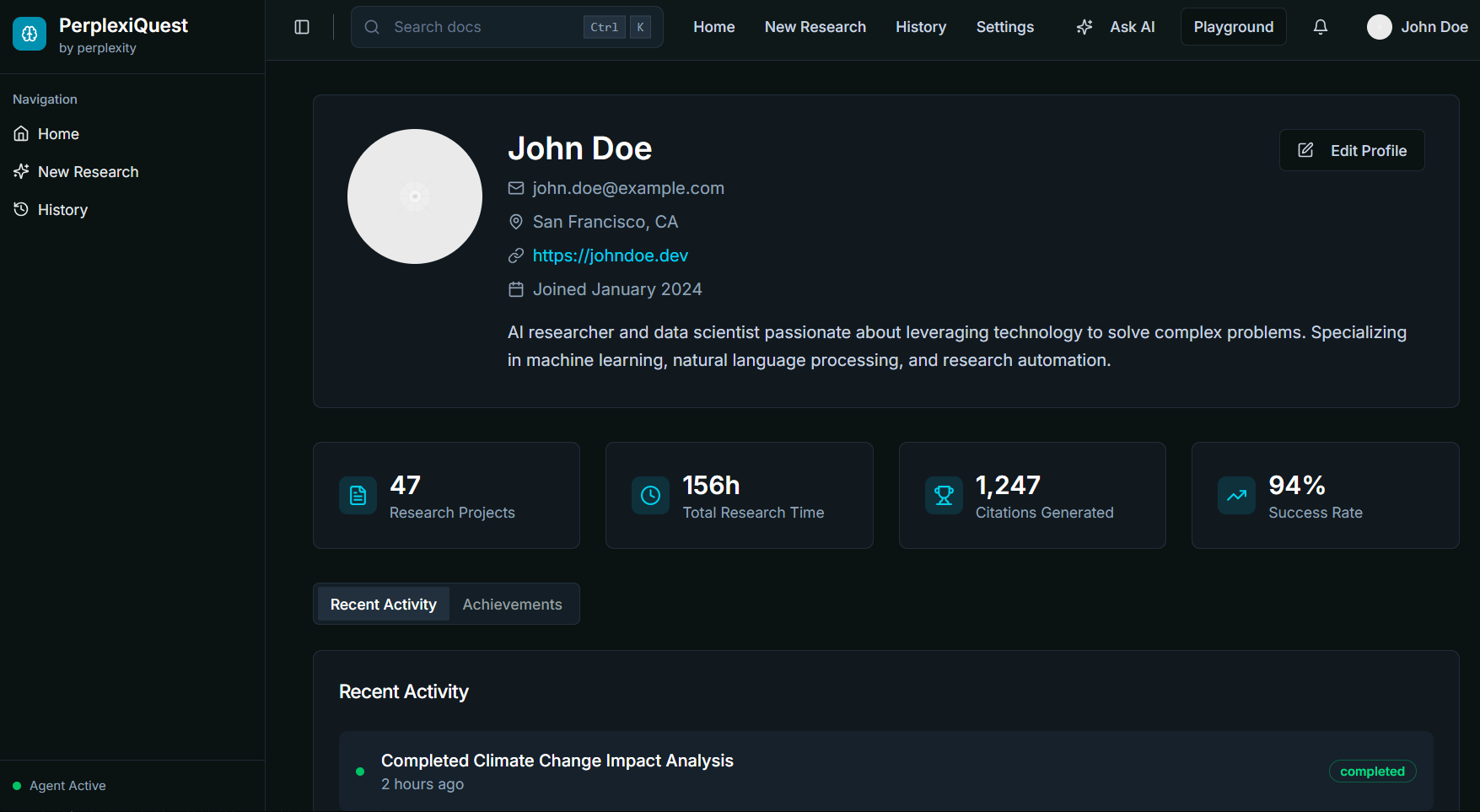Visit the https://johndoe.dev link

(611, 255)
